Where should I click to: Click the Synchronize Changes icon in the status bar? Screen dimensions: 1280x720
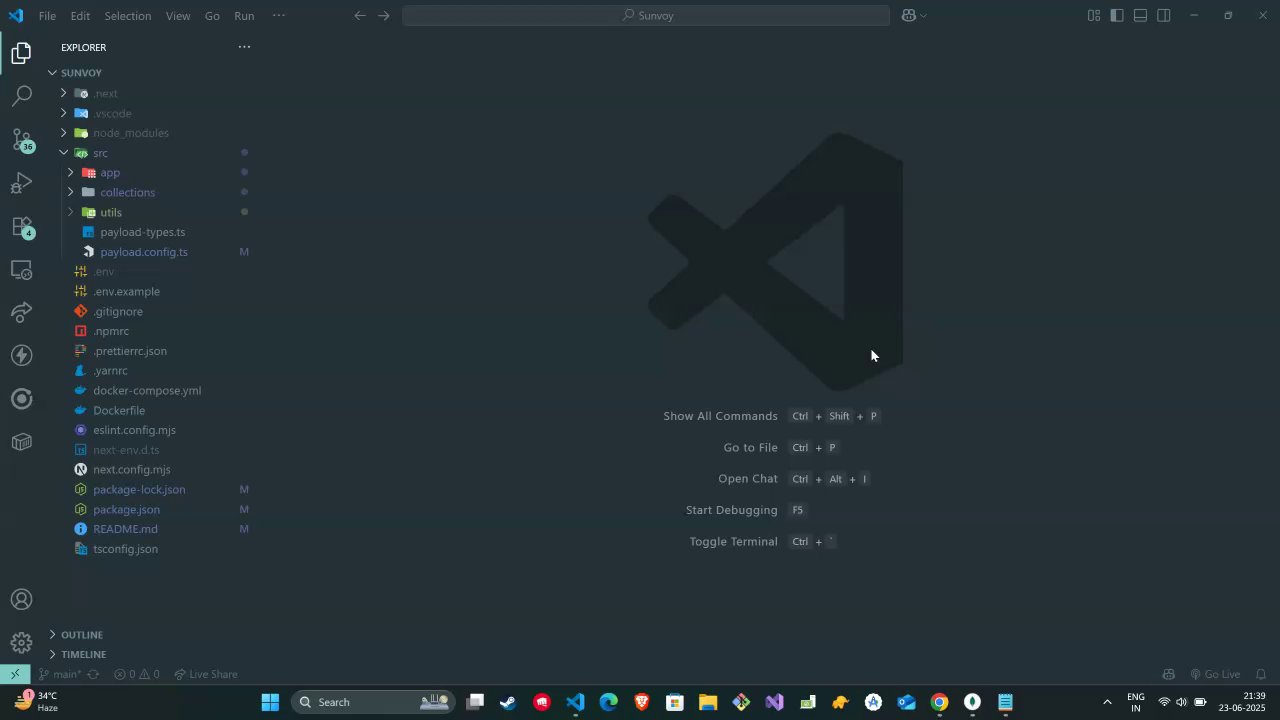[93, 674]
